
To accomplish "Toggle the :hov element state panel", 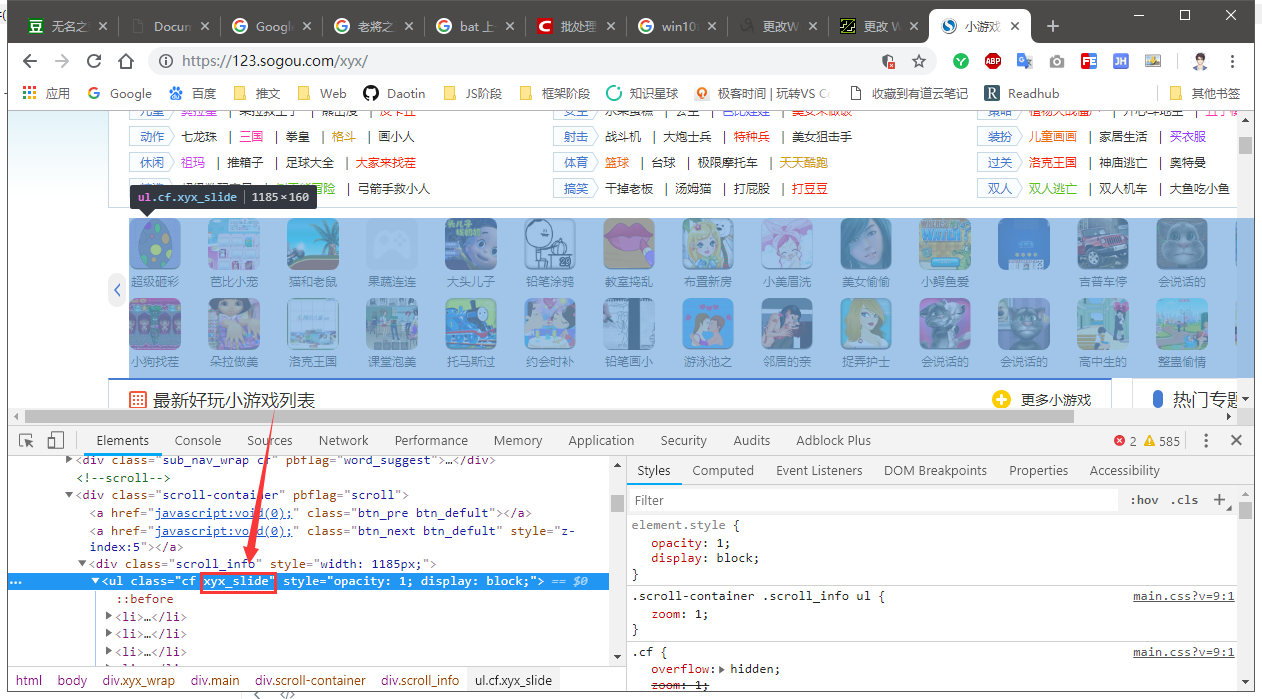I will click(1144, 500).
